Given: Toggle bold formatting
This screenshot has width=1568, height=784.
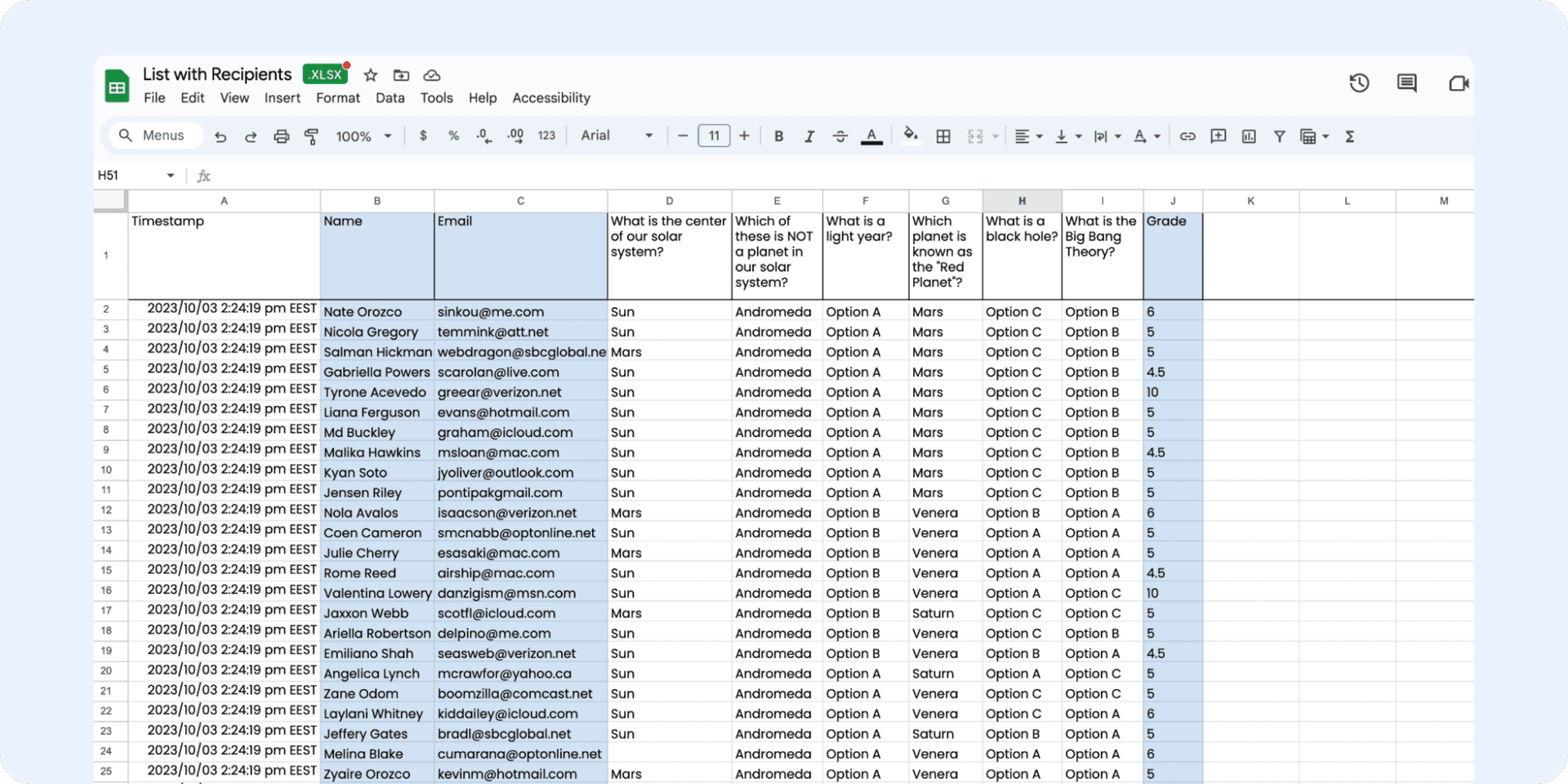Looking at the screenshot, I should 778,136.
